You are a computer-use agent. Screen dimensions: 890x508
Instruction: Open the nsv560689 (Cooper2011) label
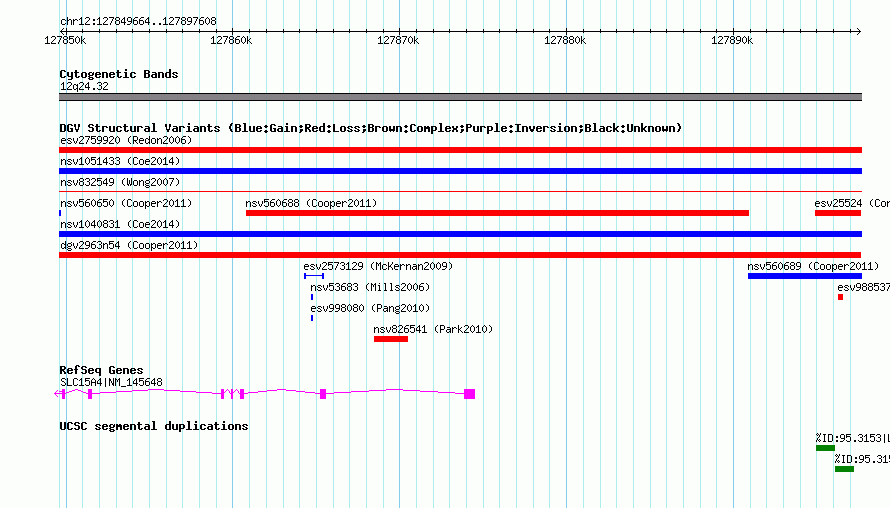tap(813, 266)
